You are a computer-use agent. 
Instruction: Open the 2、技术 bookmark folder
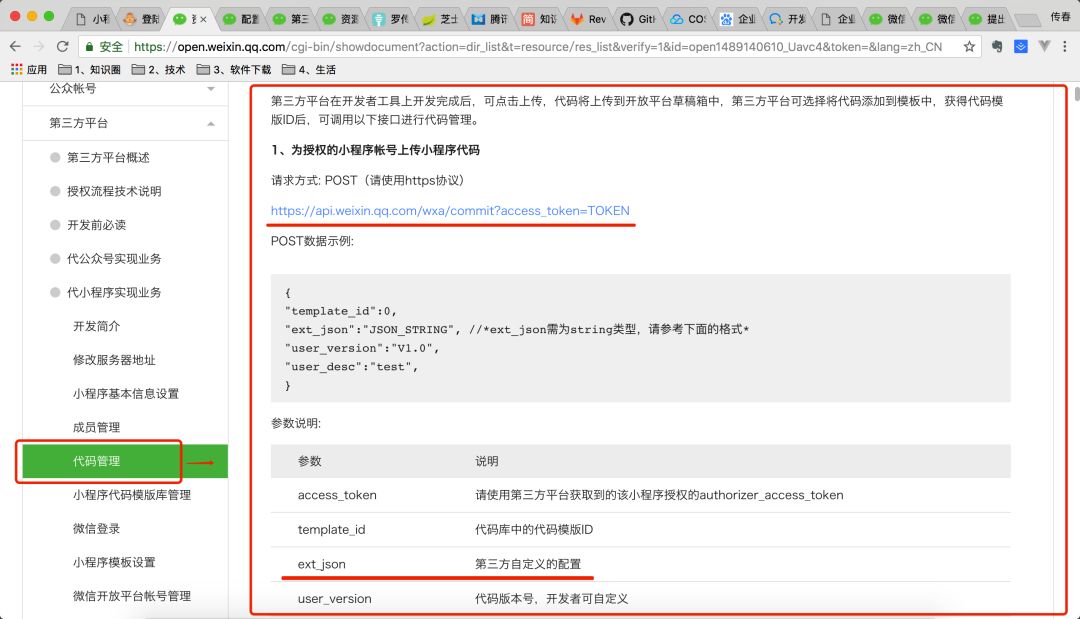pyautogui.click(x=158, y=70)
